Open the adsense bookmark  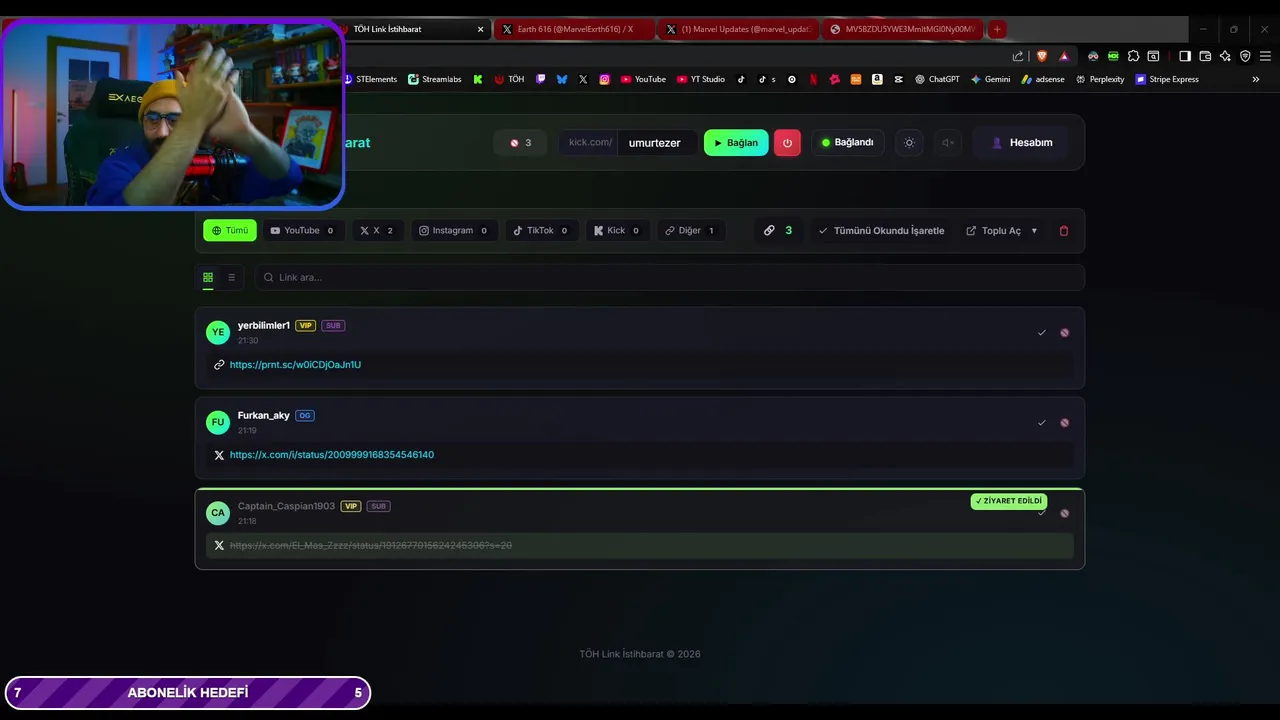(1043, 79)
